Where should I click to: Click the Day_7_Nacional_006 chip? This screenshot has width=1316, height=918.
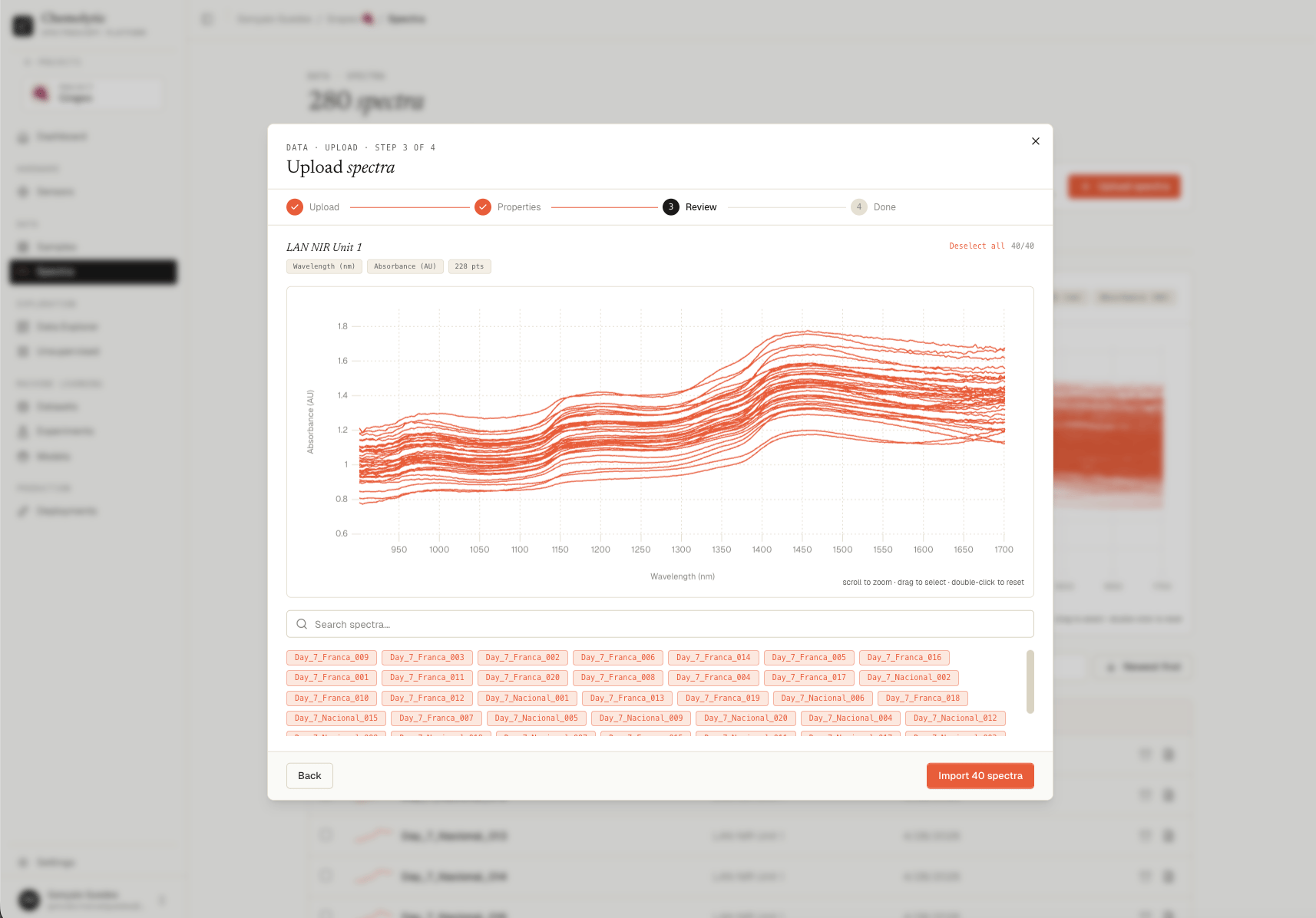(823, 698)
